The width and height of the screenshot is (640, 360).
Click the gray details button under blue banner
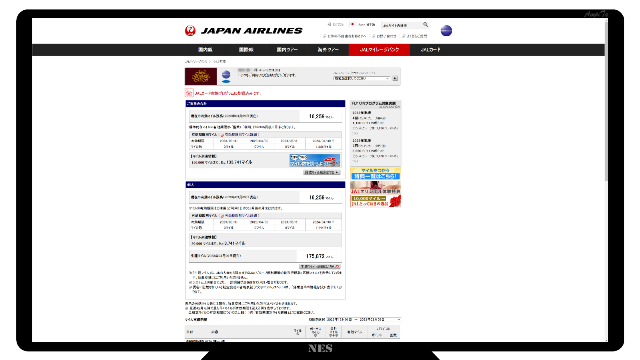[322, 173]
